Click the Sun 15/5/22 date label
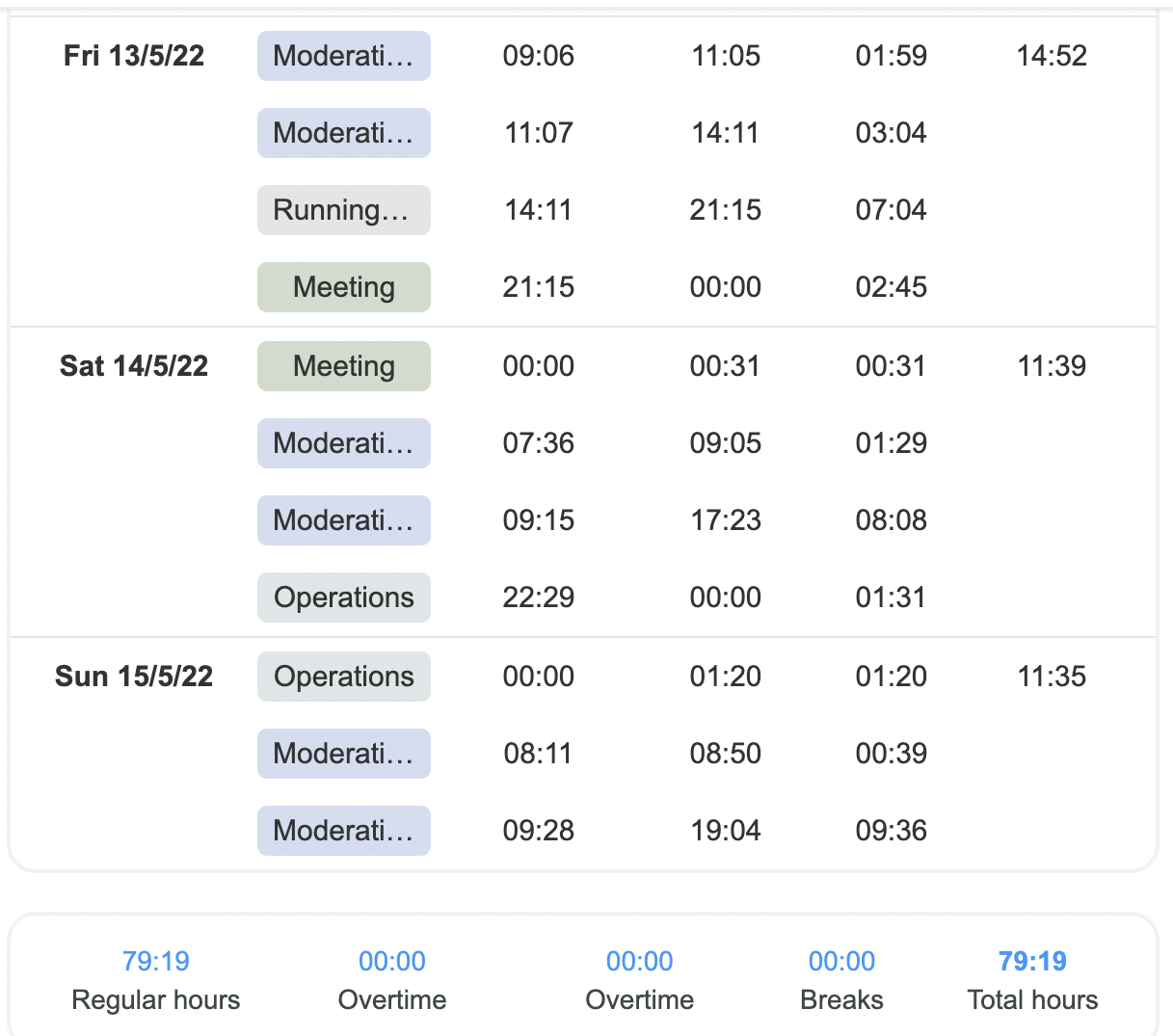Viewport: 1173px width, 1036px height. coord(134,677)
